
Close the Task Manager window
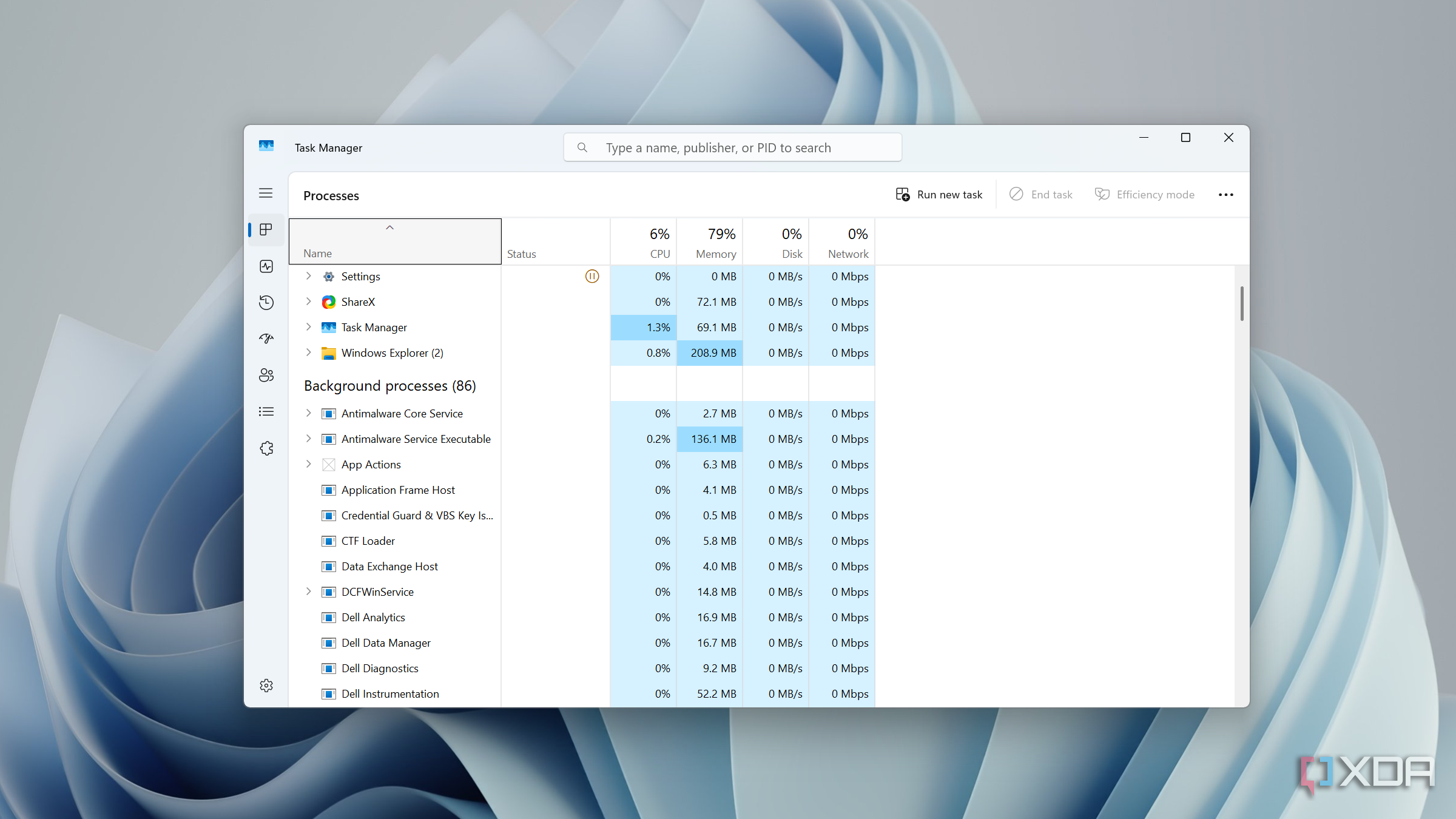click(1228, 138)
